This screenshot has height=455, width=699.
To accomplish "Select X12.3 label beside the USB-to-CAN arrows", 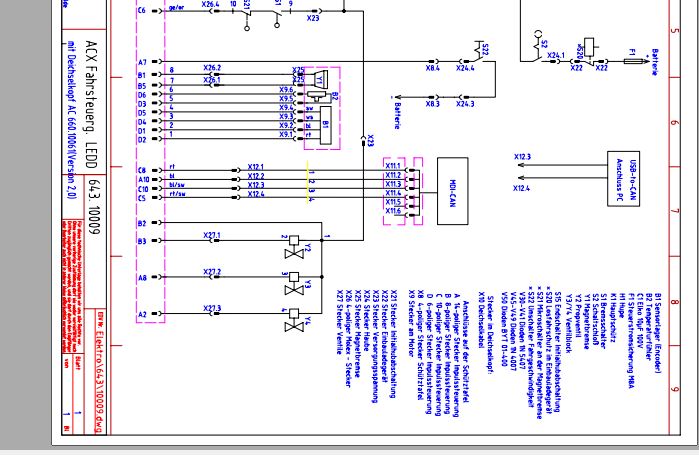I will [x=522, y=157].
